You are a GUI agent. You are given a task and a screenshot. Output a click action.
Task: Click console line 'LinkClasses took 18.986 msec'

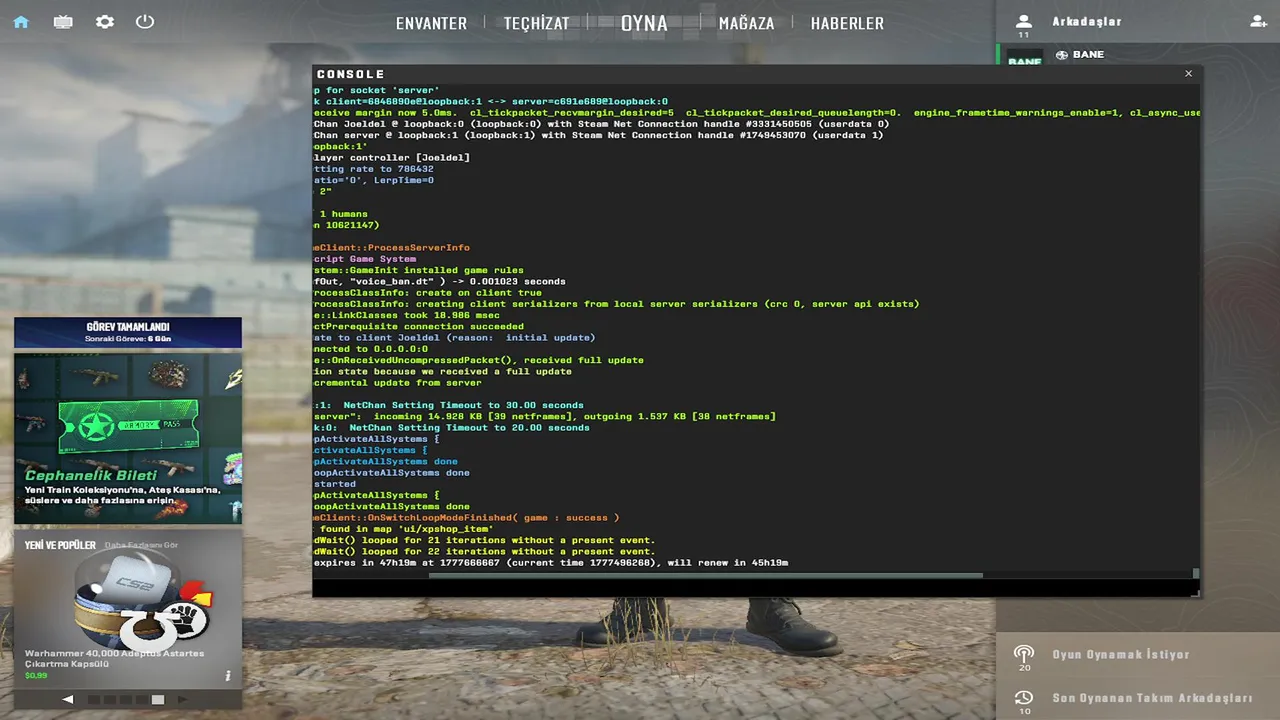406,315
